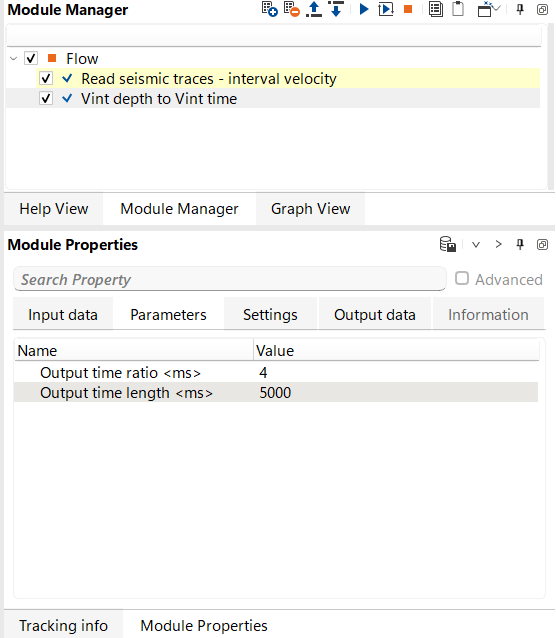Pin the Module Properties panel
This screenshot has height=638, width=556.
pos(520,245)
